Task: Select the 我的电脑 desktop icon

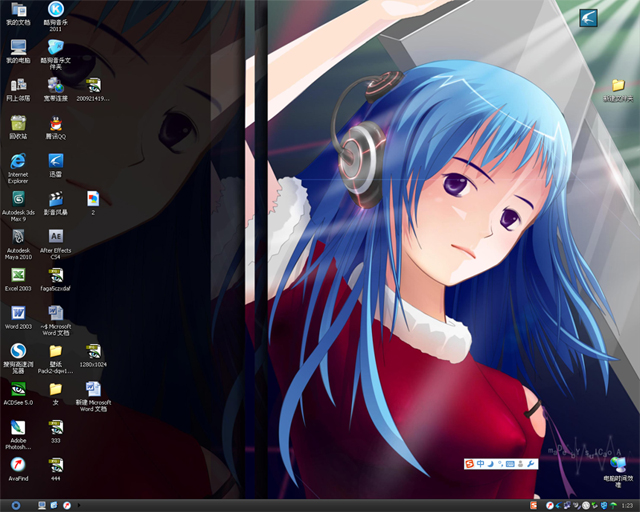Action: [x=18, y=52]
